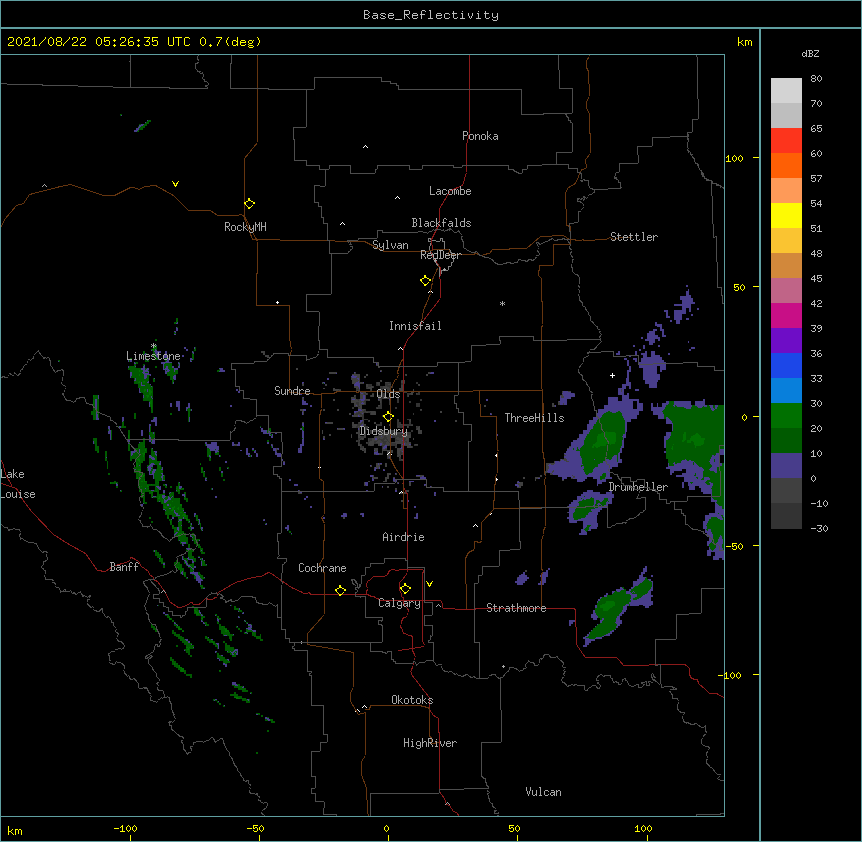Click the Didsbury town label
862x842 pixels.
(x=384, y=431)
